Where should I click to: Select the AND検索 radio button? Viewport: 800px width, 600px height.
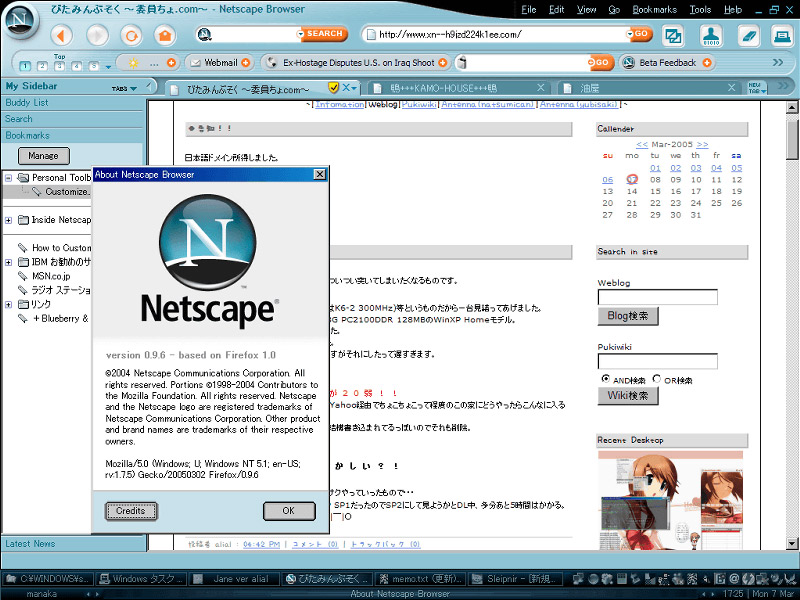(605, 379)
